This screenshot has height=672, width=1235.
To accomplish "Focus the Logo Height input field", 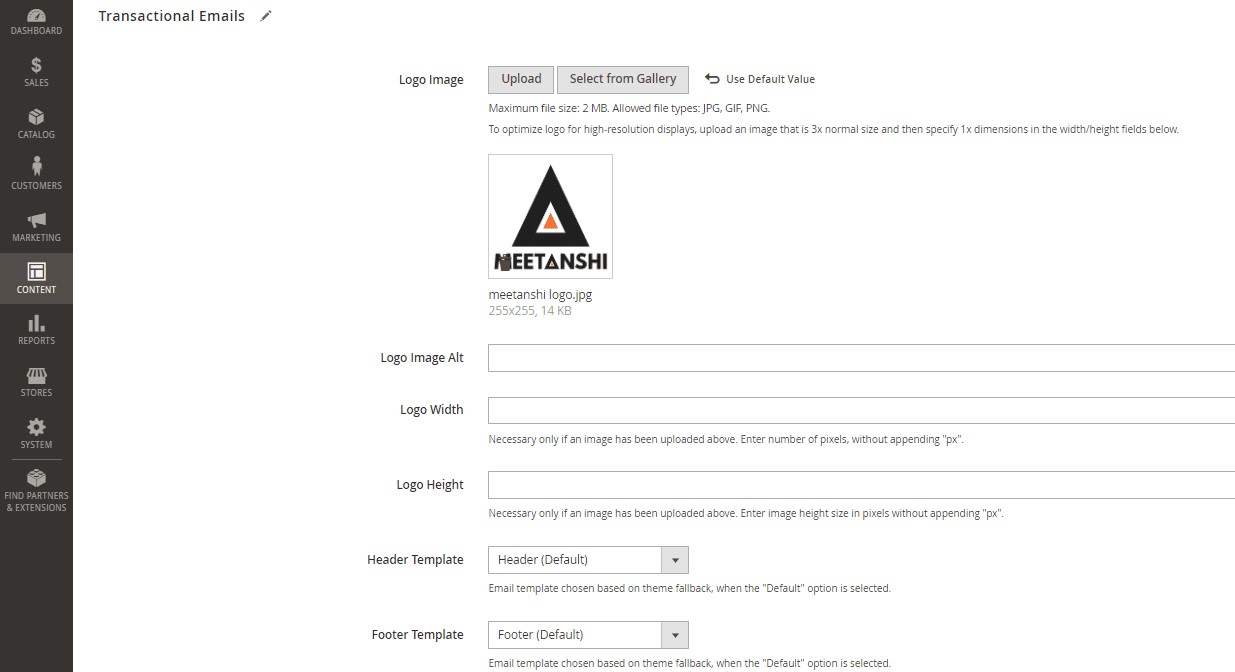I will tap(861, 485).
